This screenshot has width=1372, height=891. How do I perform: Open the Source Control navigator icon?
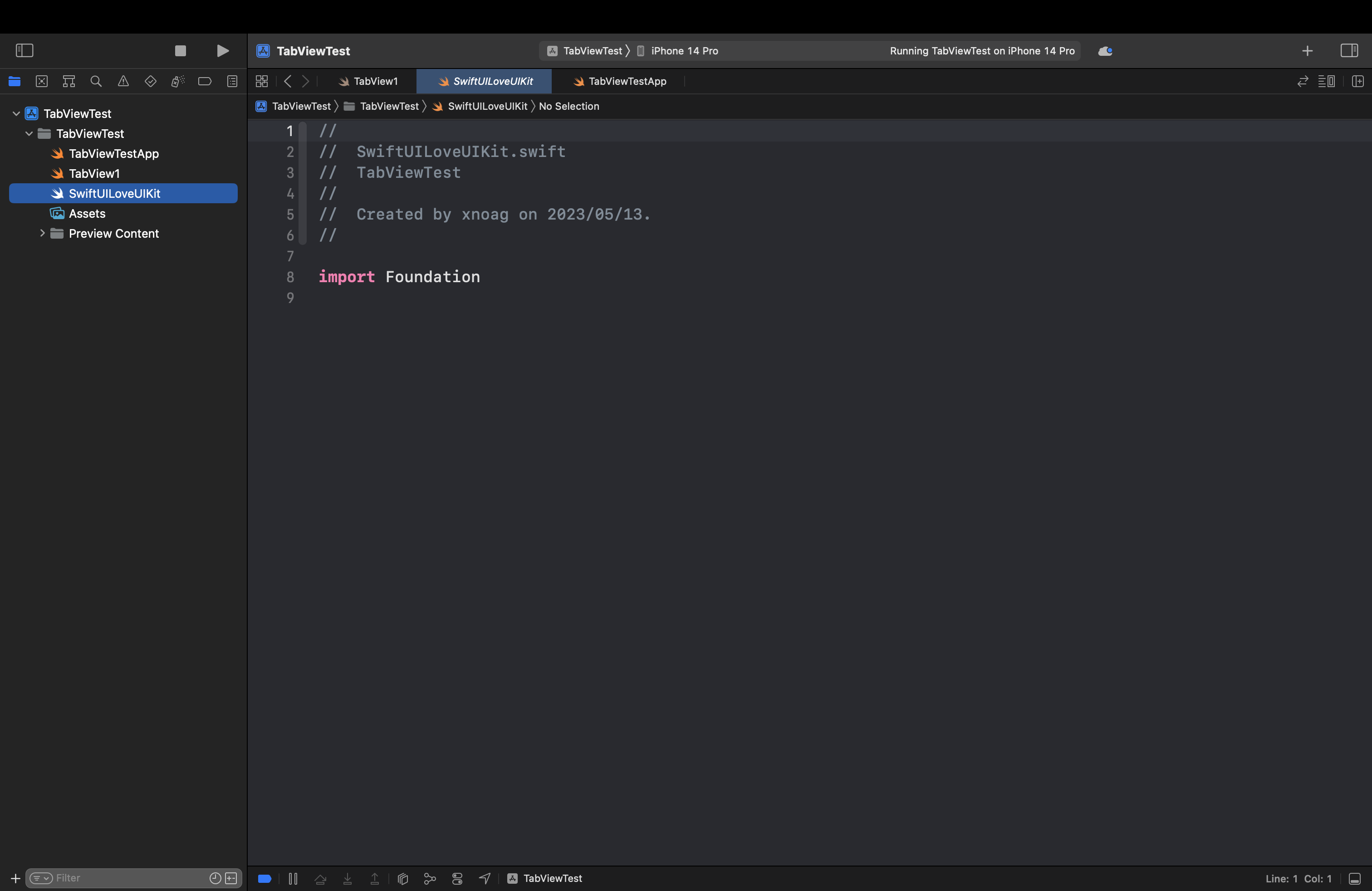(41, 81)
